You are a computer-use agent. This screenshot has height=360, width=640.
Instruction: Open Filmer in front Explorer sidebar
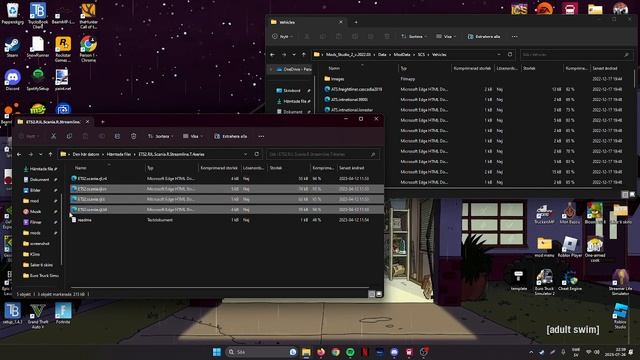(x=36, y=222)
